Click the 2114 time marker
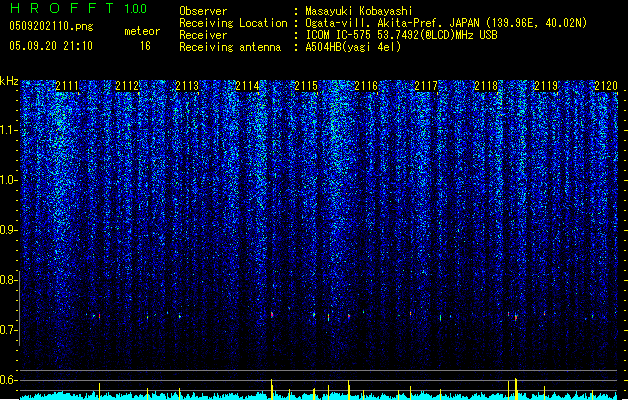The height and width of the screenshot is (400, 629). (x=247, y=86)
